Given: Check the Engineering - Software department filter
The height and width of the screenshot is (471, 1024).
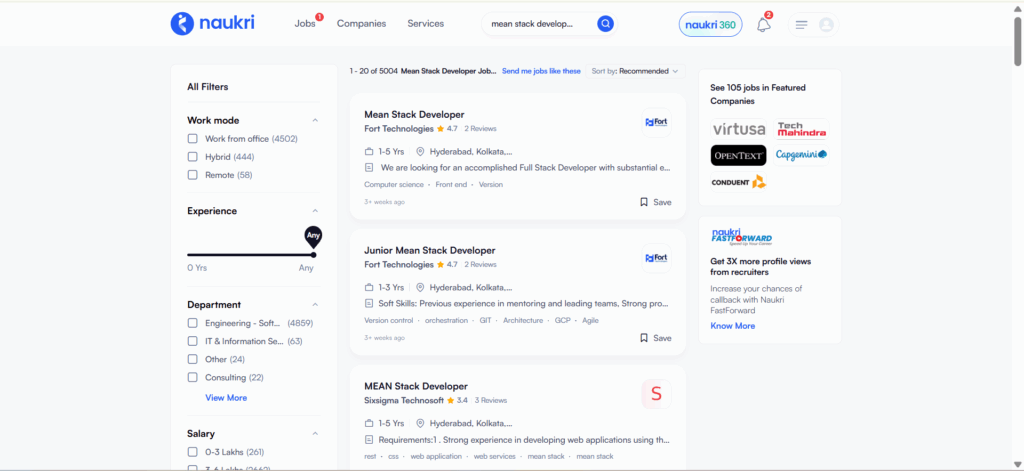Looking at the screenshot, I should pos(193,323).
